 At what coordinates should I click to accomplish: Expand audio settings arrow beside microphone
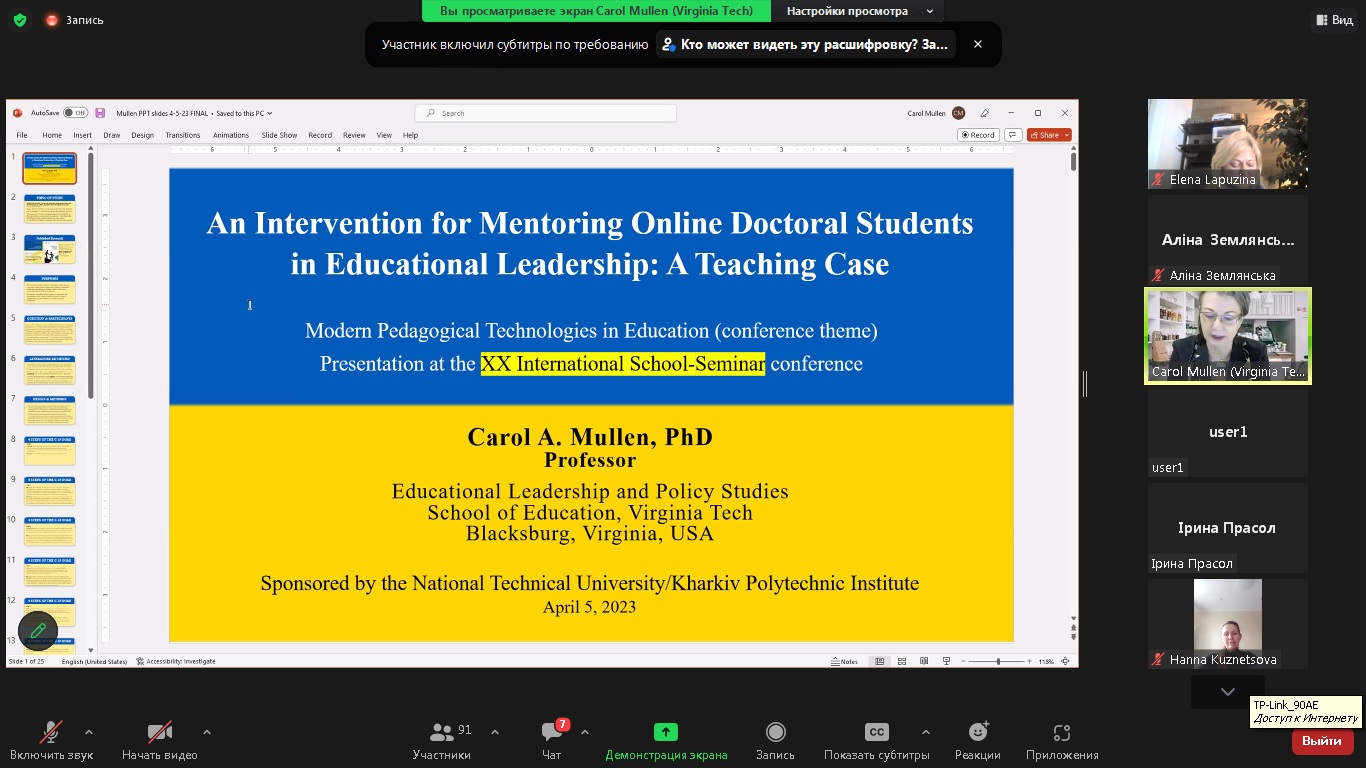[x=89, y=732]
